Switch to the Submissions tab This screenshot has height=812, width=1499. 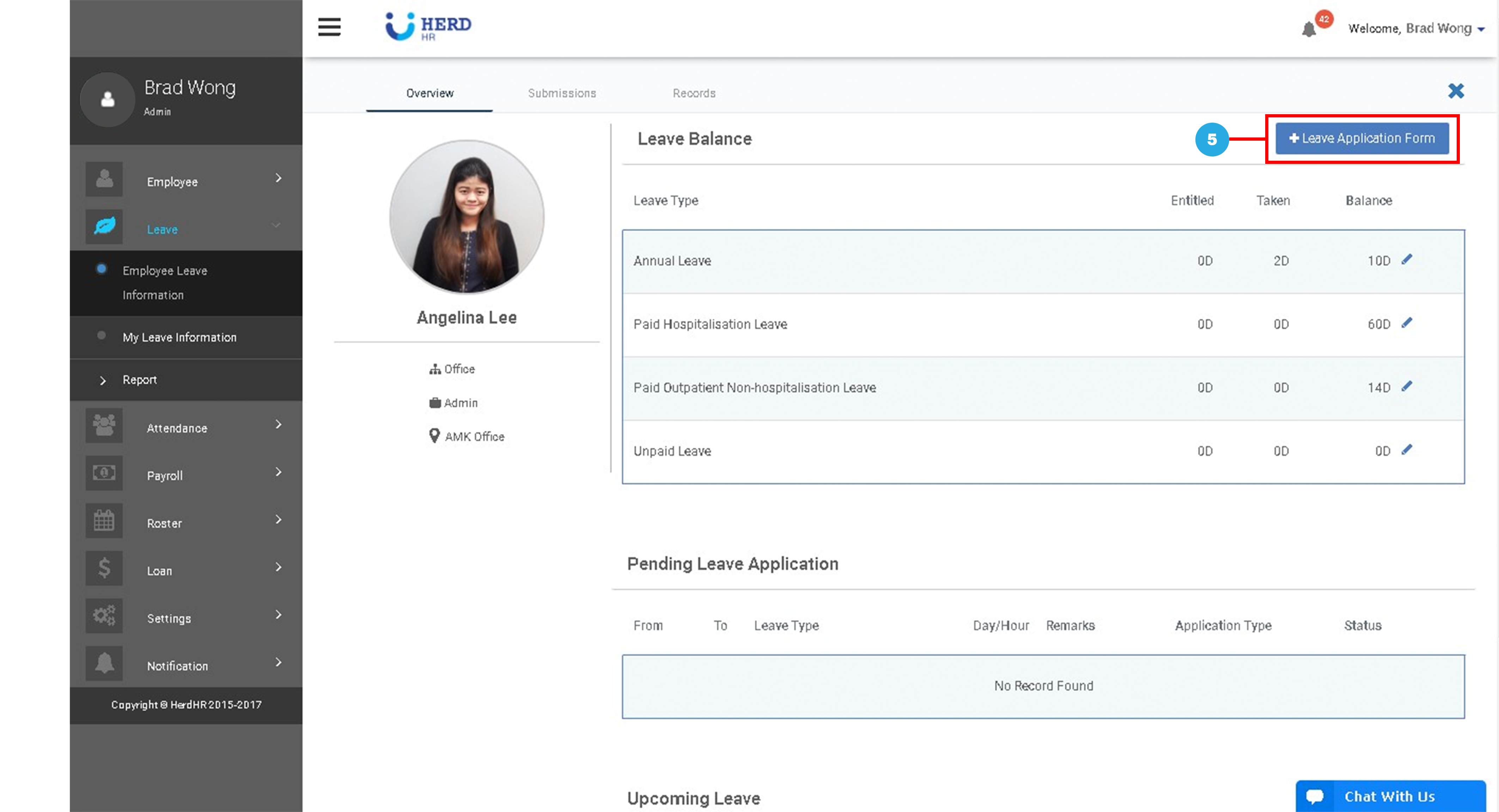(561, 93)
